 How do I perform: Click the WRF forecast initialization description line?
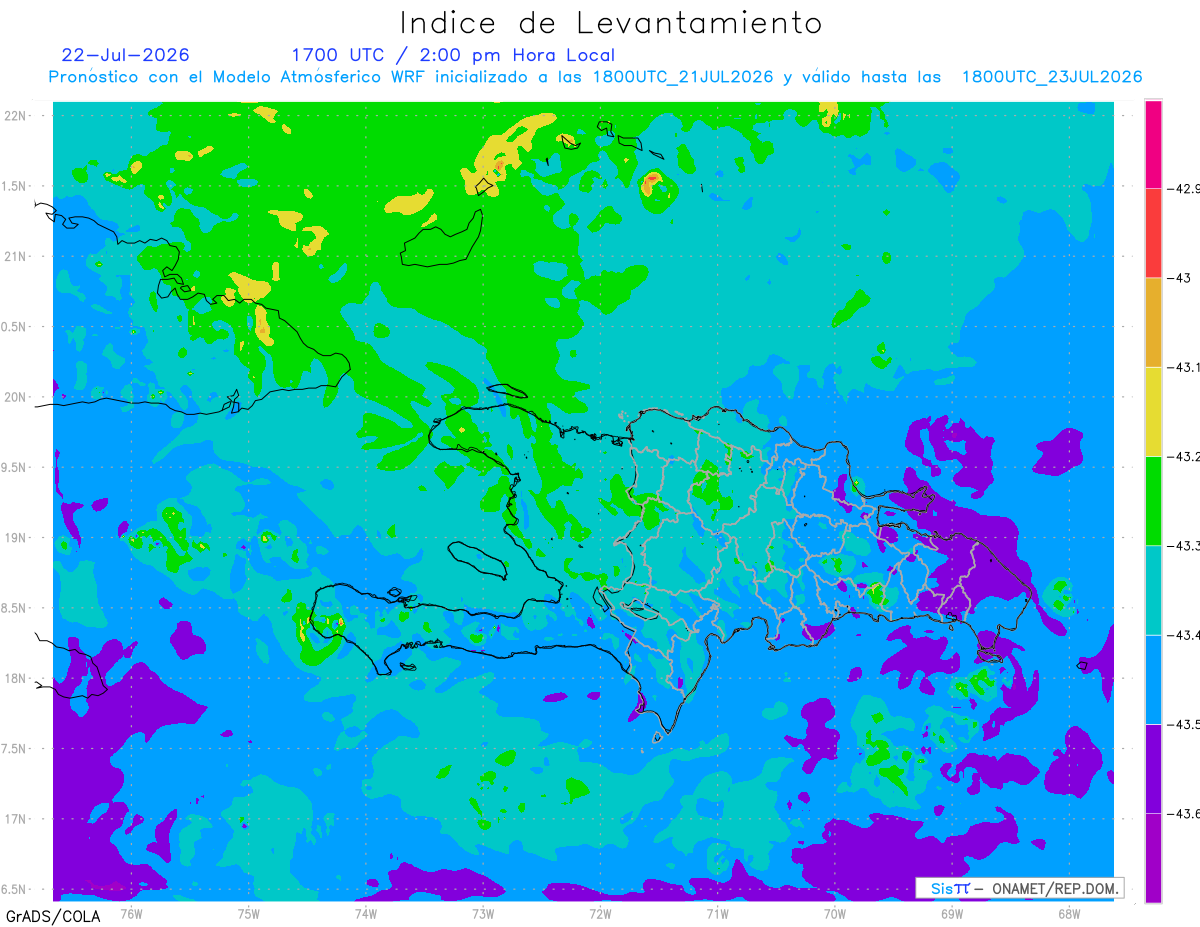[595, 77]
